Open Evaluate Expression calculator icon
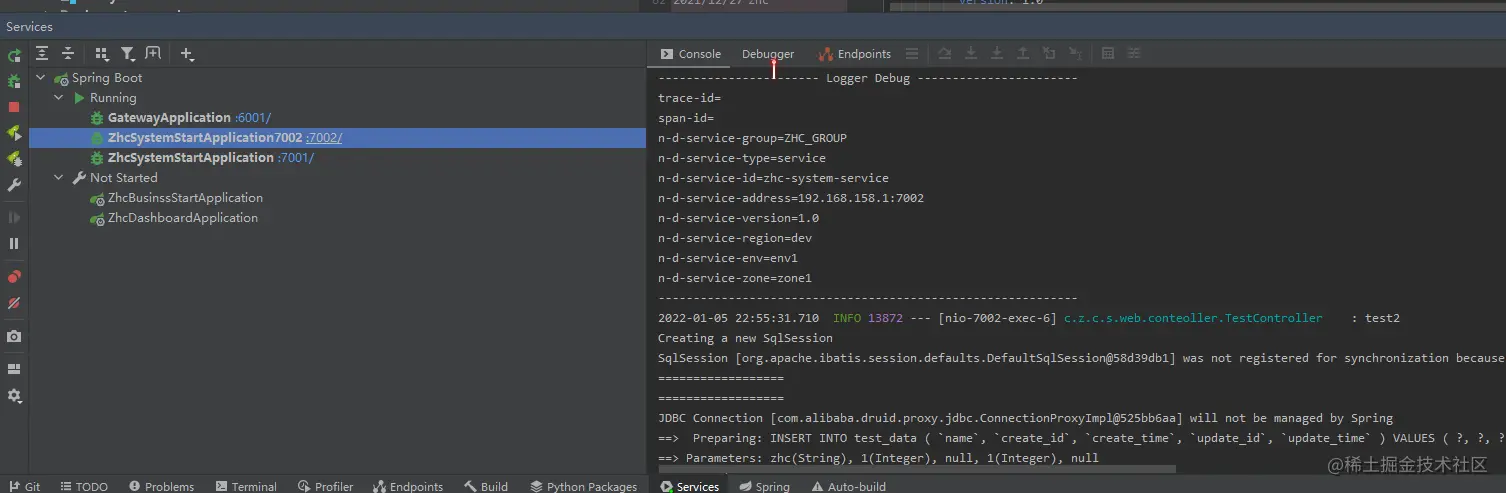Viewport: 1506px width, 493px height. 1108,54
